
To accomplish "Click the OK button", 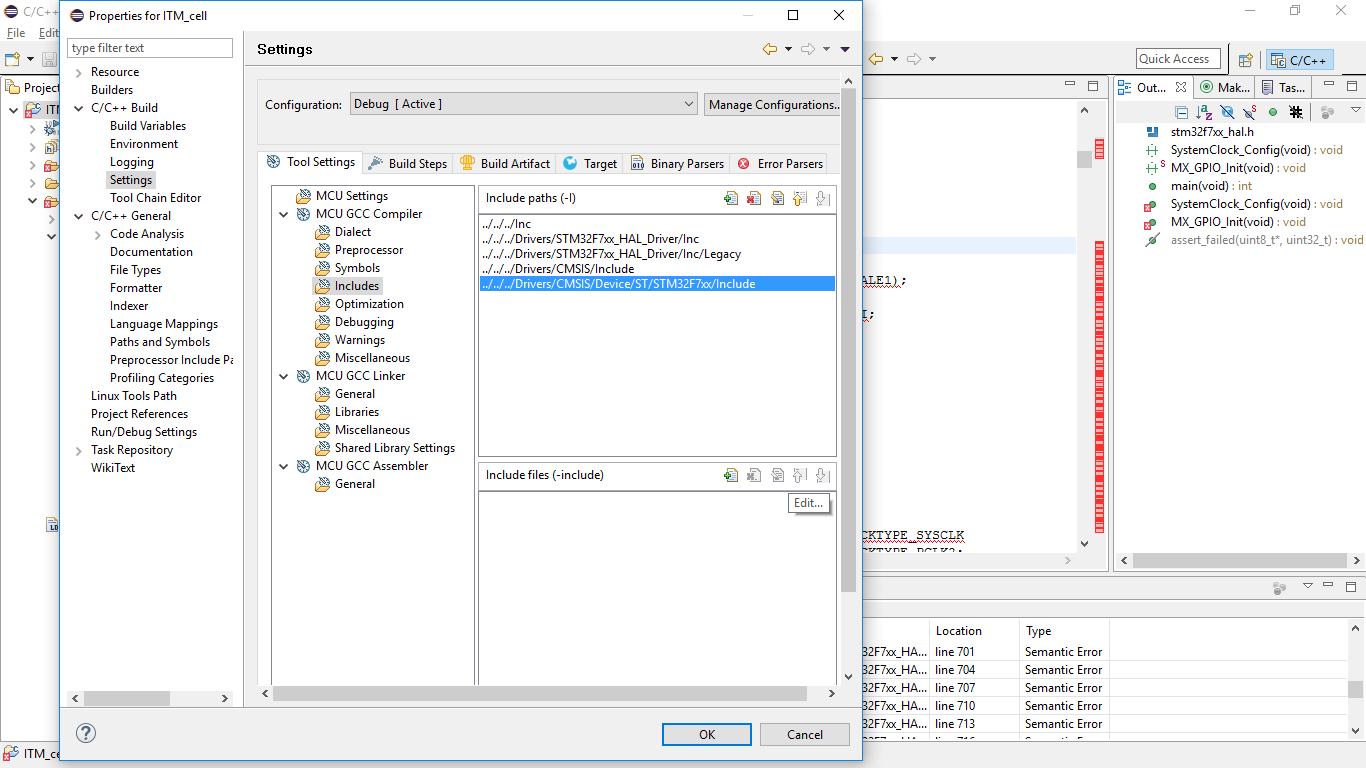I will tap(707, 734).
